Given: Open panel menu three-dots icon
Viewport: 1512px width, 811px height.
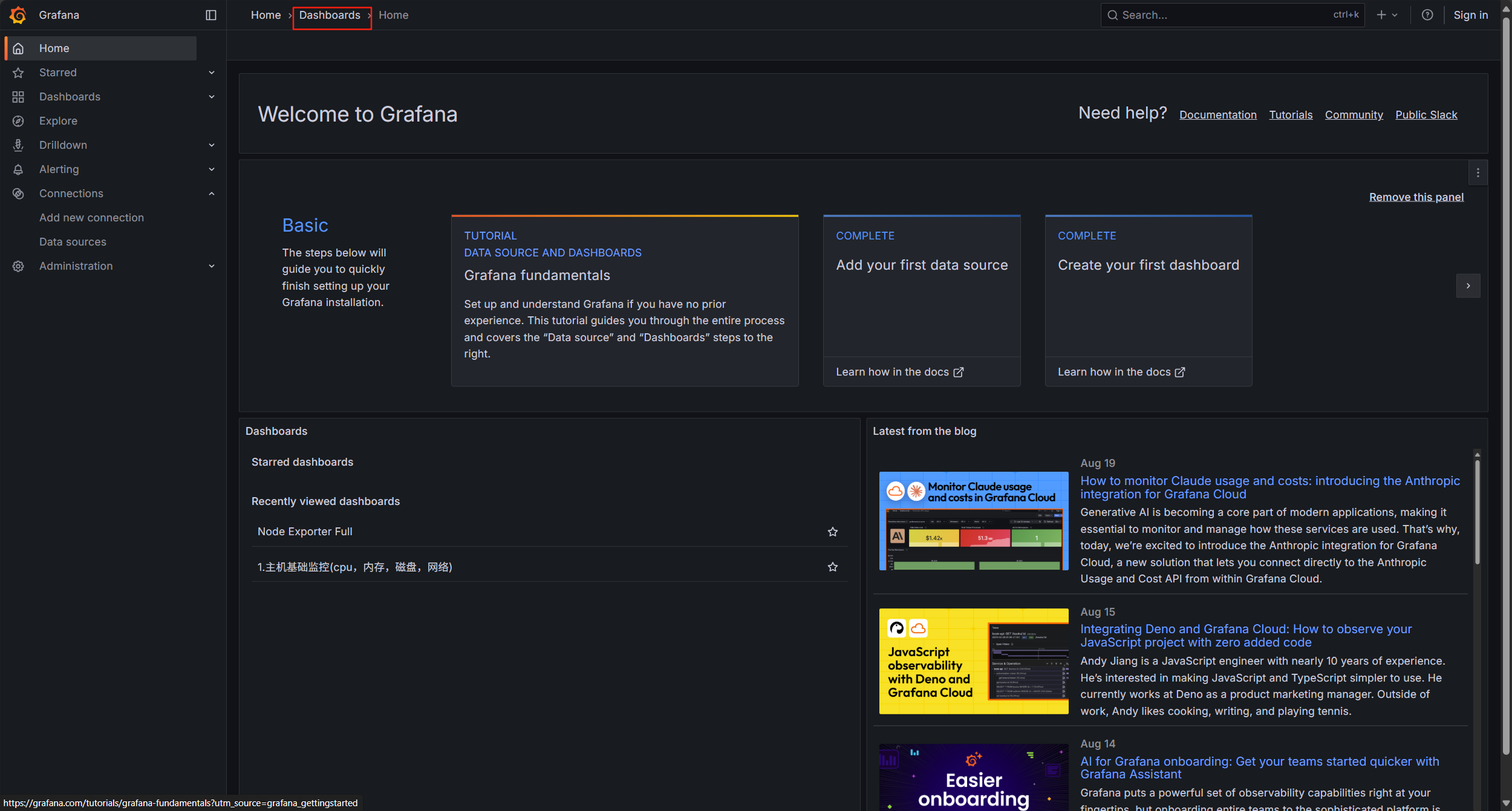Looking at the screenshot, I should tap(1478, 173).
